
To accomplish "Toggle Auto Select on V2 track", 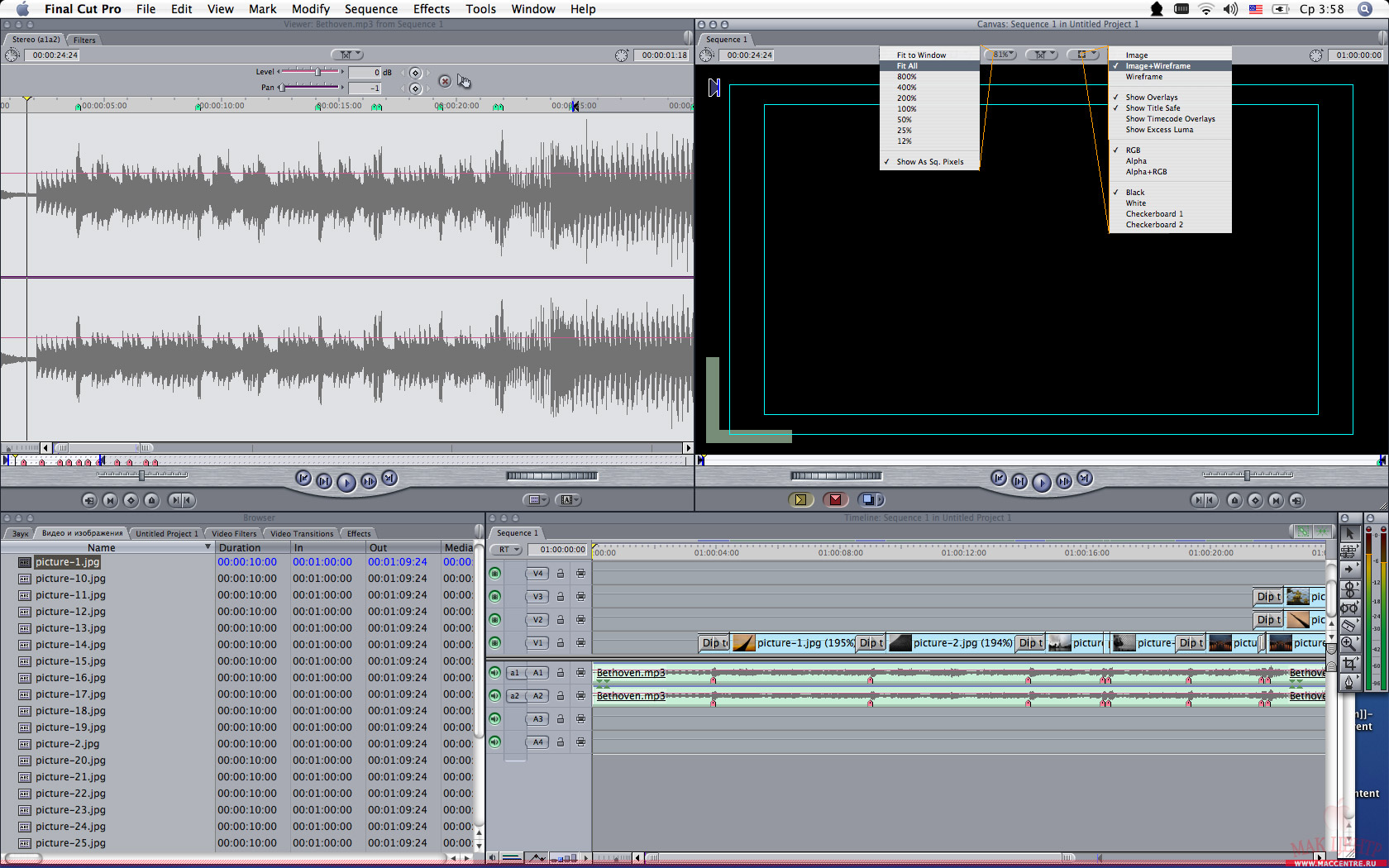I will (x=580, y=619).
